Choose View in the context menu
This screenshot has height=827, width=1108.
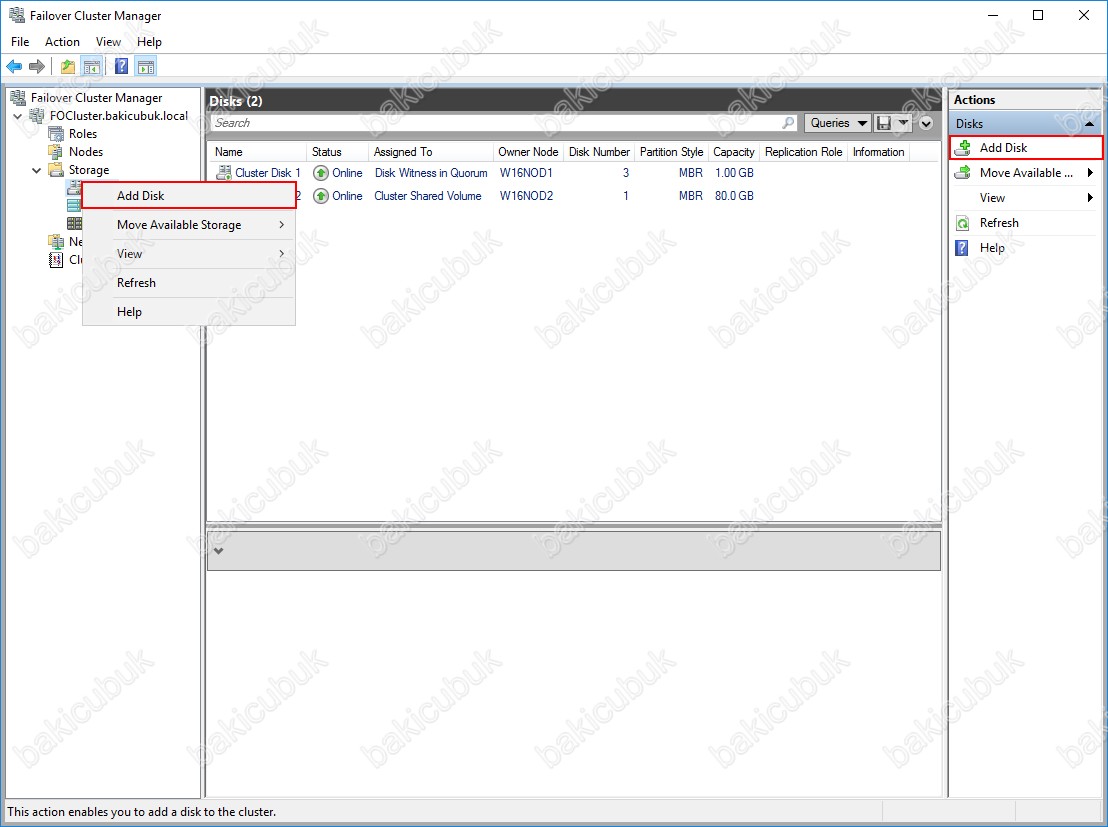pyautogui.click(x=189, y=254)
